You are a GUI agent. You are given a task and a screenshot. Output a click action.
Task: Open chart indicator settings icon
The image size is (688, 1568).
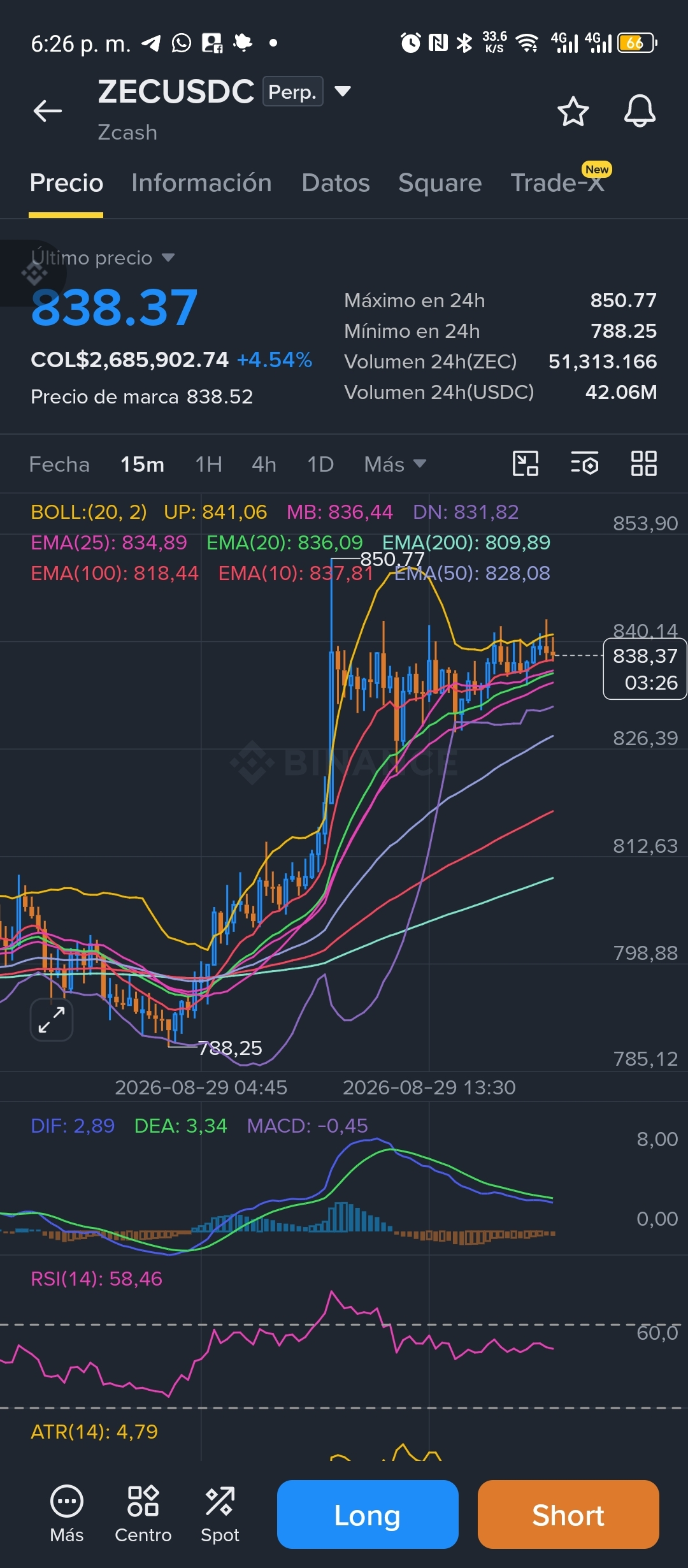[x=584, y=463]
